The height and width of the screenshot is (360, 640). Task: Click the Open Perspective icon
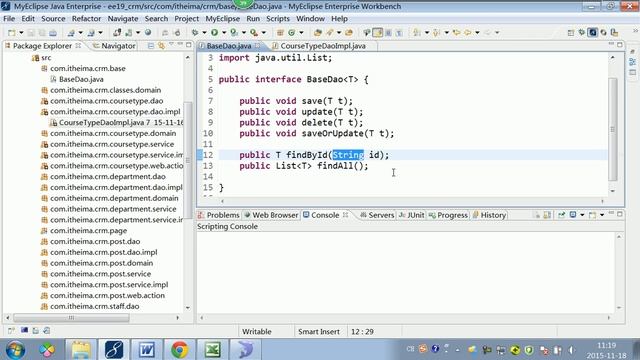[x=571, y=33]
